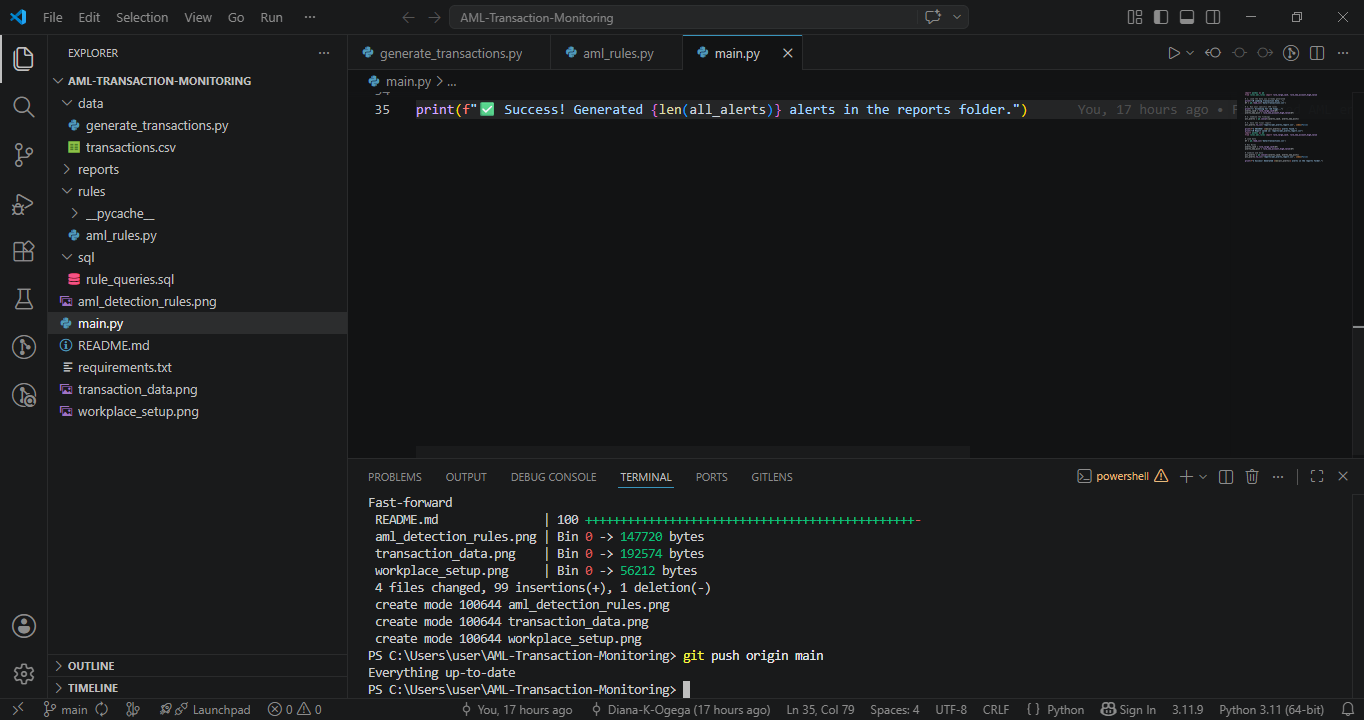1364x720 pixels.
Task: Split the editor to the right
Action: coord(1317,53)
